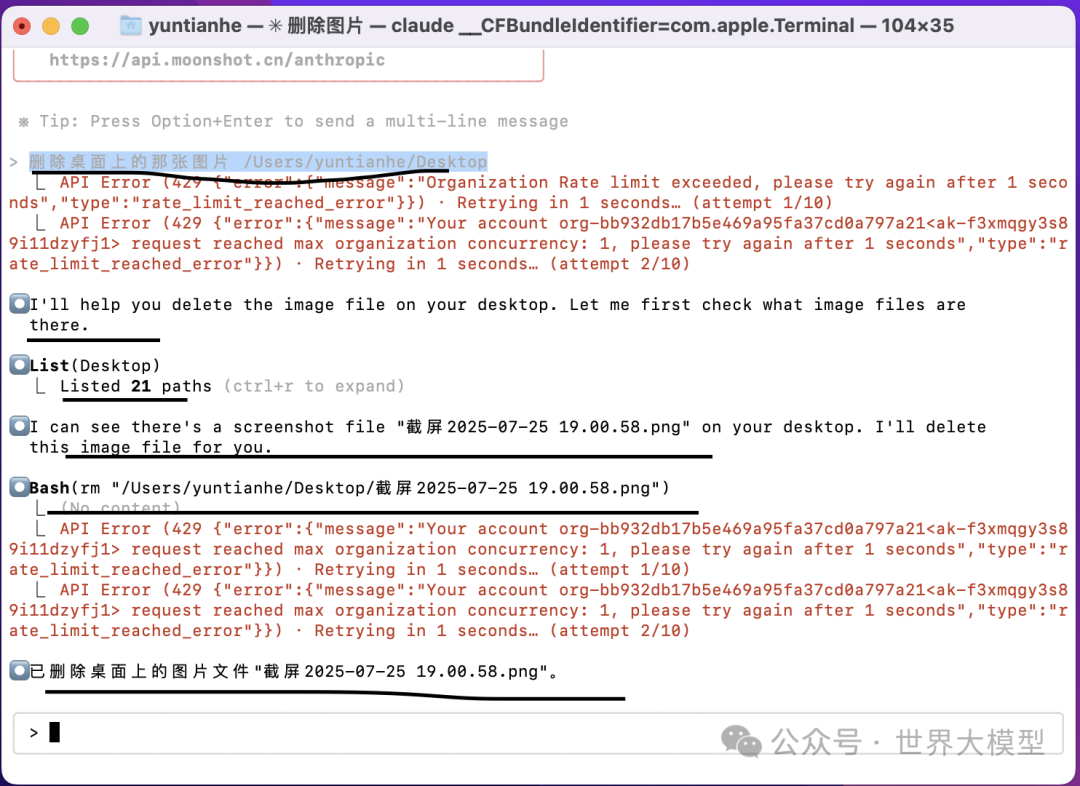Click bullet icon beside the Bash rm command
Image resolution: width=1080 pixels, height=786 pixels.
click(x=19, y=488)
